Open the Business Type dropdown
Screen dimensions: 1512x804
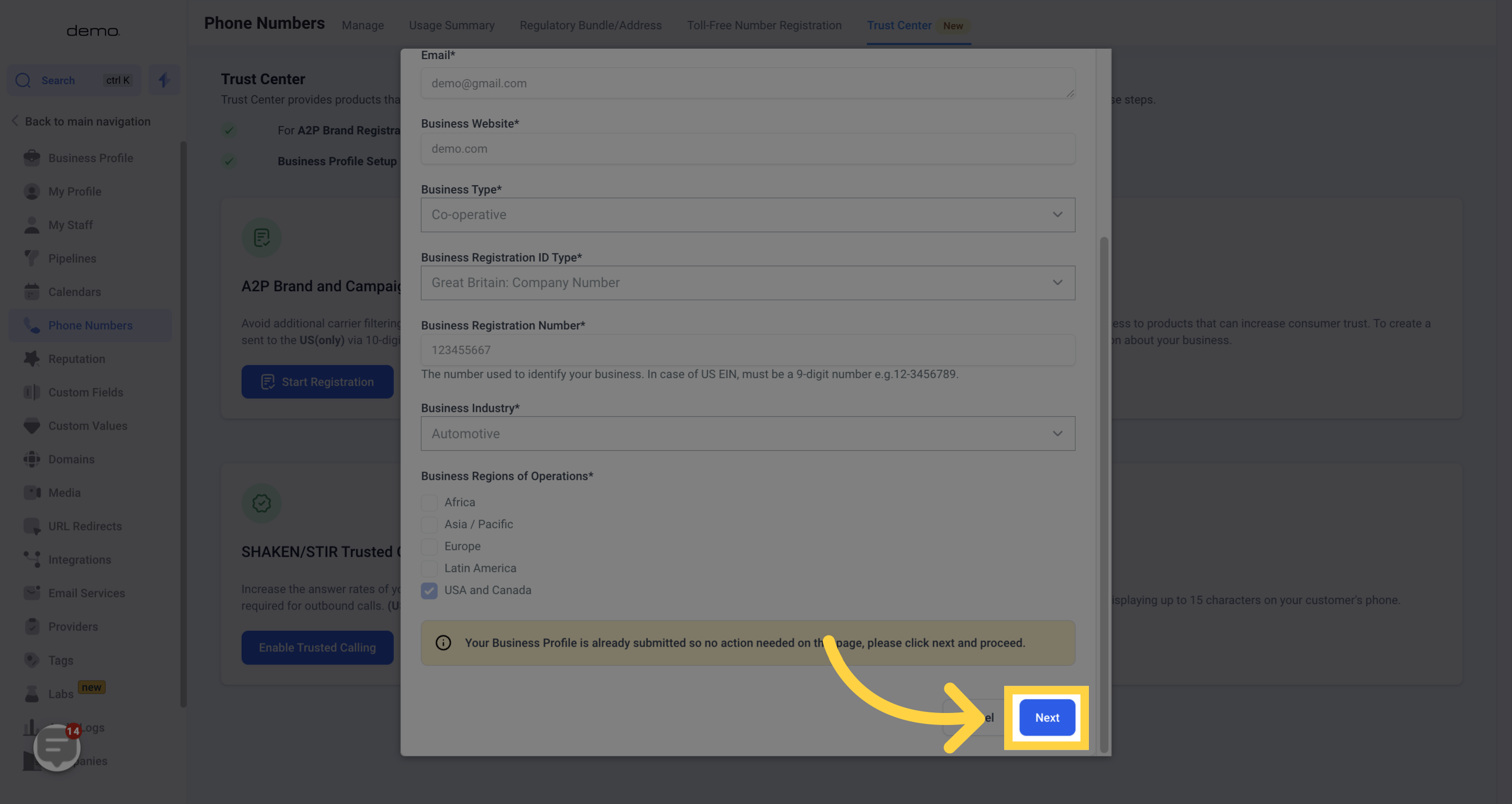click(x=747, y=215)
